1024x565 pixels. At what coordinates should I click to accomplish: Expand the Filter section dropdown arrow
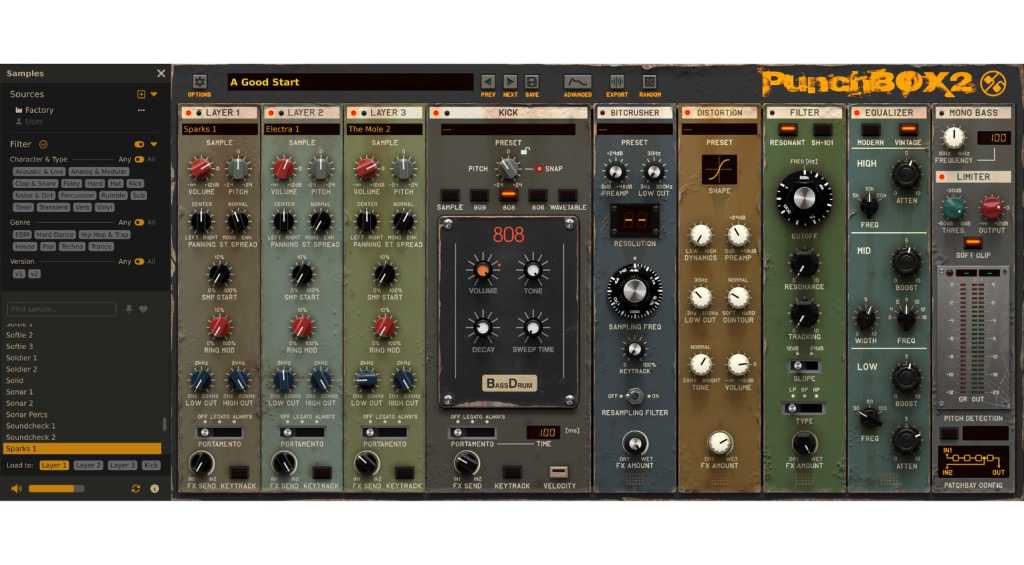pyautogui.click(x=154, y=144)
